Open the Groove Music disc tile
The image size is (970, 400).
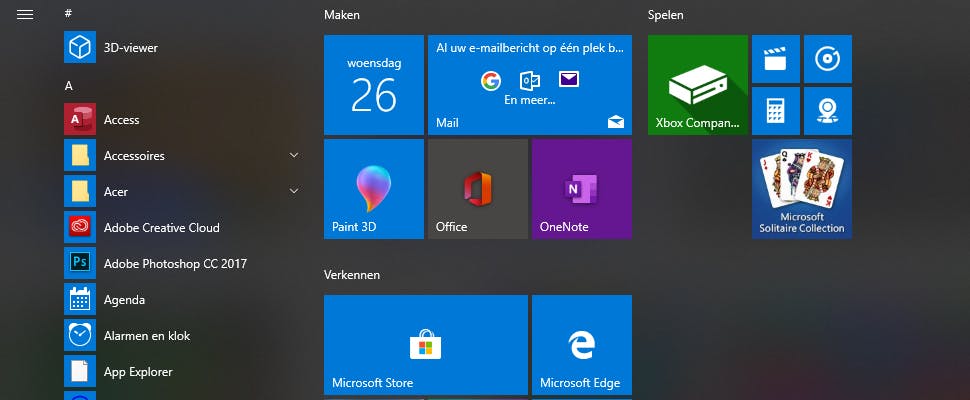[x=828, y=59]
